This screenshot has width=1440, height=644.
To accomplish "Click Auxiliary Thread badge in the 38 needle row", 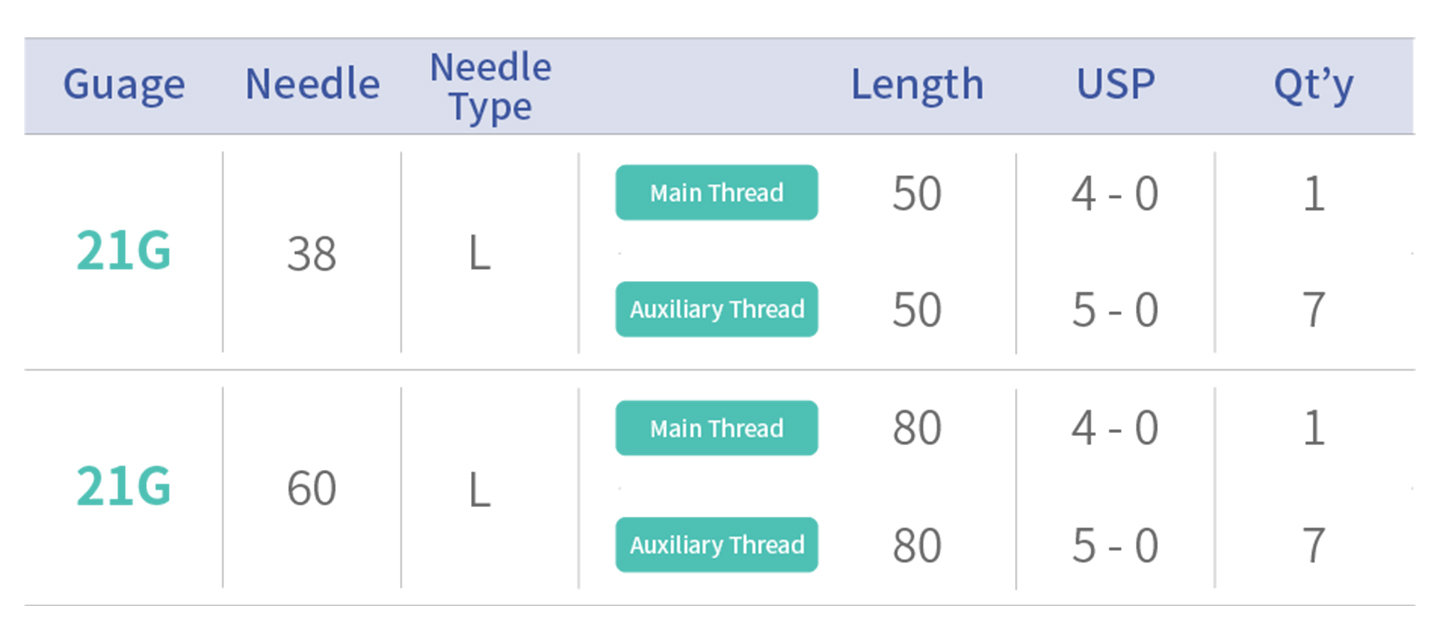I will (x=716, y=309).
